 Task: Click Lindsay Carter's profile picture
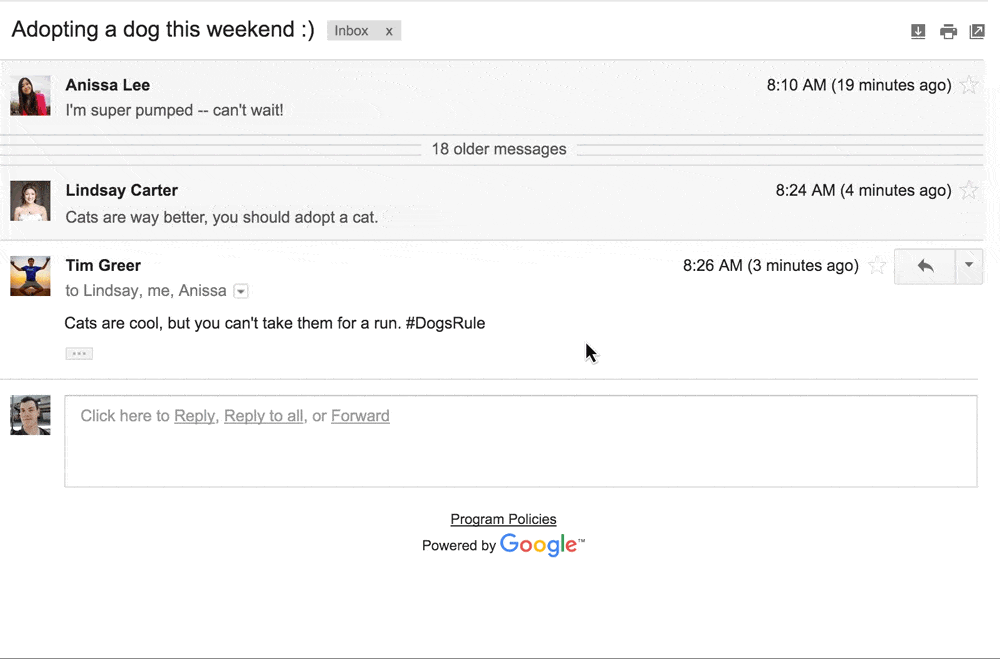point(30,200)
